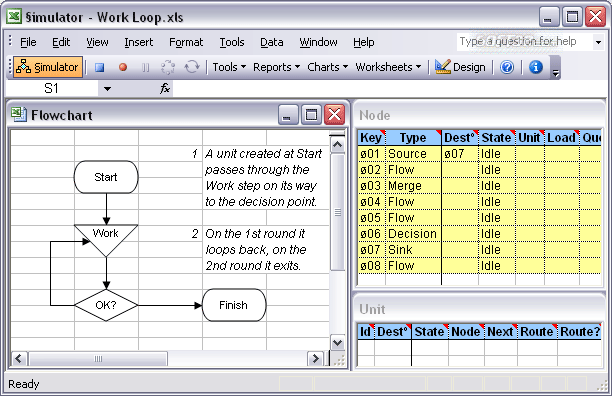The width and height of the screenshot is (612, 396).
Task: Click the red record circle icon
Action: (123, 67)
